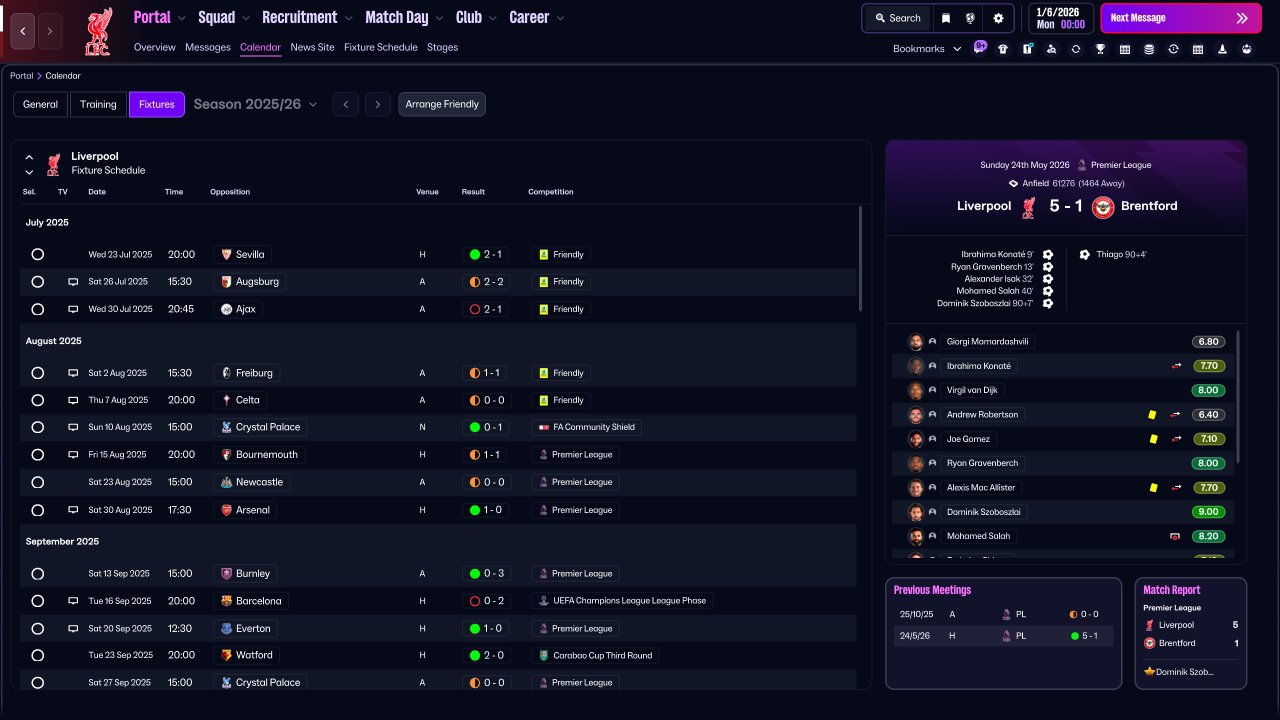
Task: Click the fixtures list vertical scrollbar
Action: (x=860, y=258)
